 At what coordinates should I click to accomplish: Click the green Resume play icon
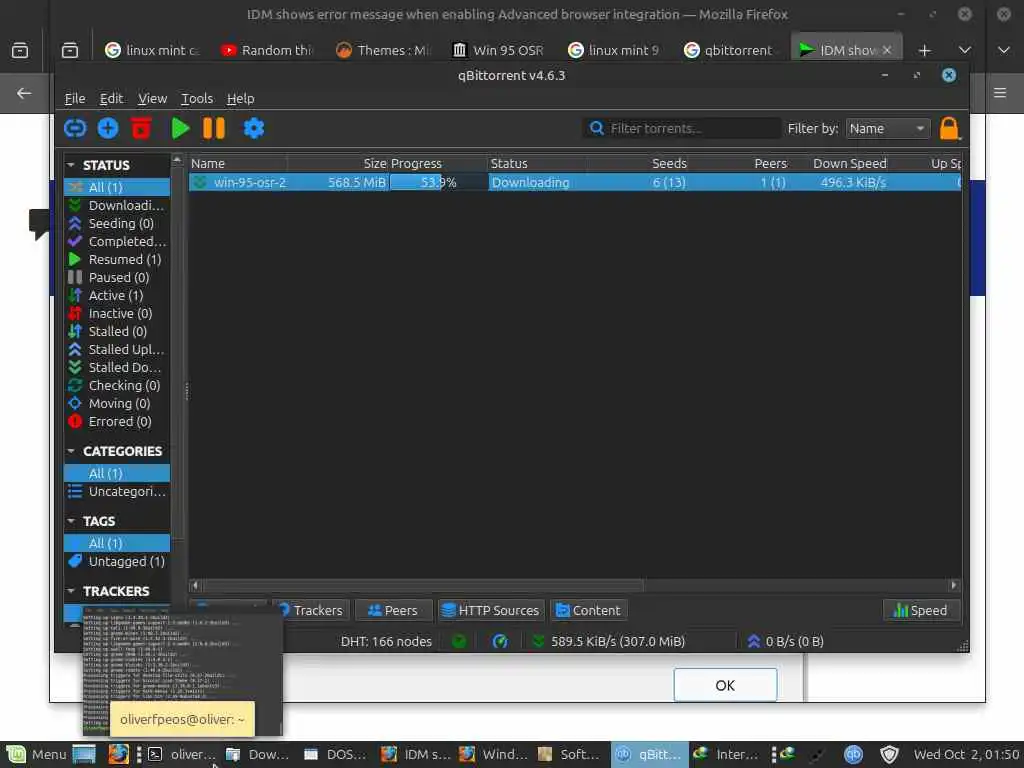(x=180, y=128)
